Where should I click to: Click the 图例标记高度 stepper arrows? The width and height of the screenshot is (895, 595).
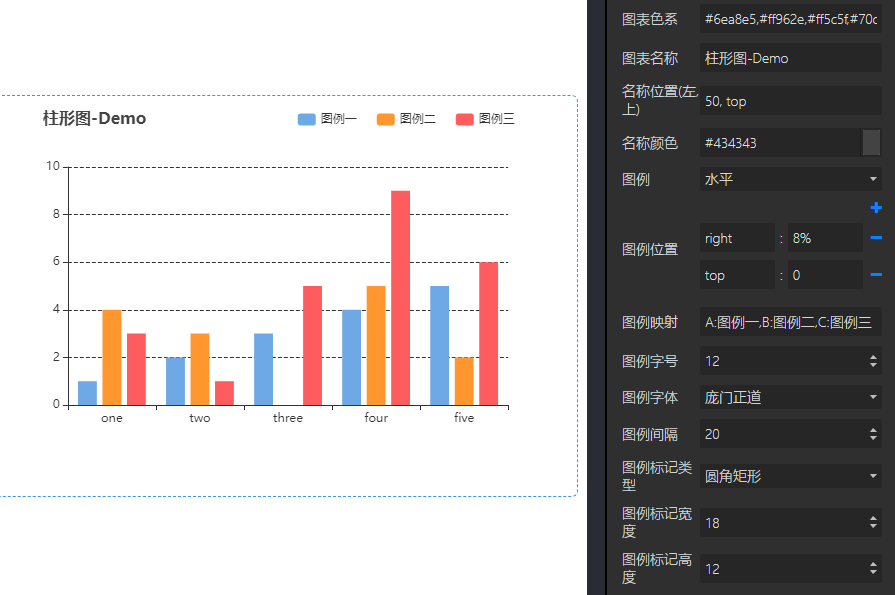[x=874, y=569]
